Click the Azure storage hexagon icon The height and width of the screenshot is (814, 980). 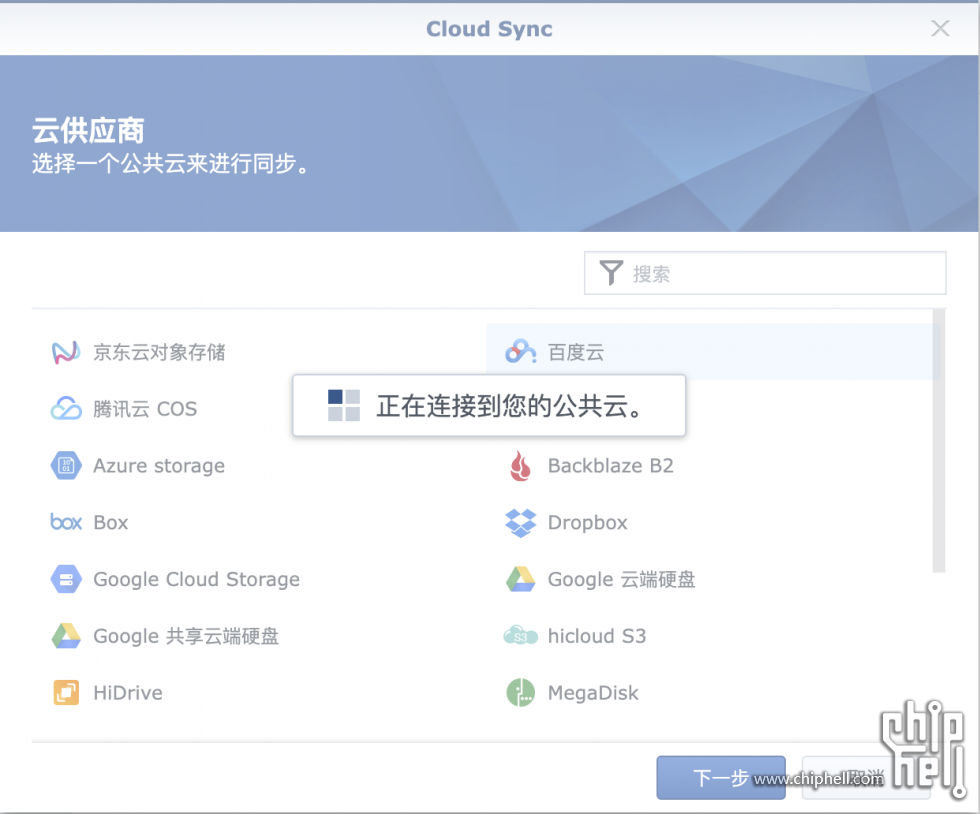coord(66,466)
